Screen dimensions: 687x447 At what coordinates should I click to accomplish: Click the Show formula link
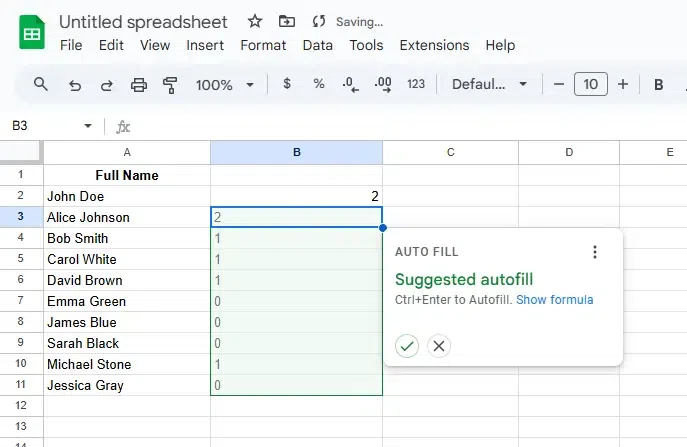(x=554, y=300)
